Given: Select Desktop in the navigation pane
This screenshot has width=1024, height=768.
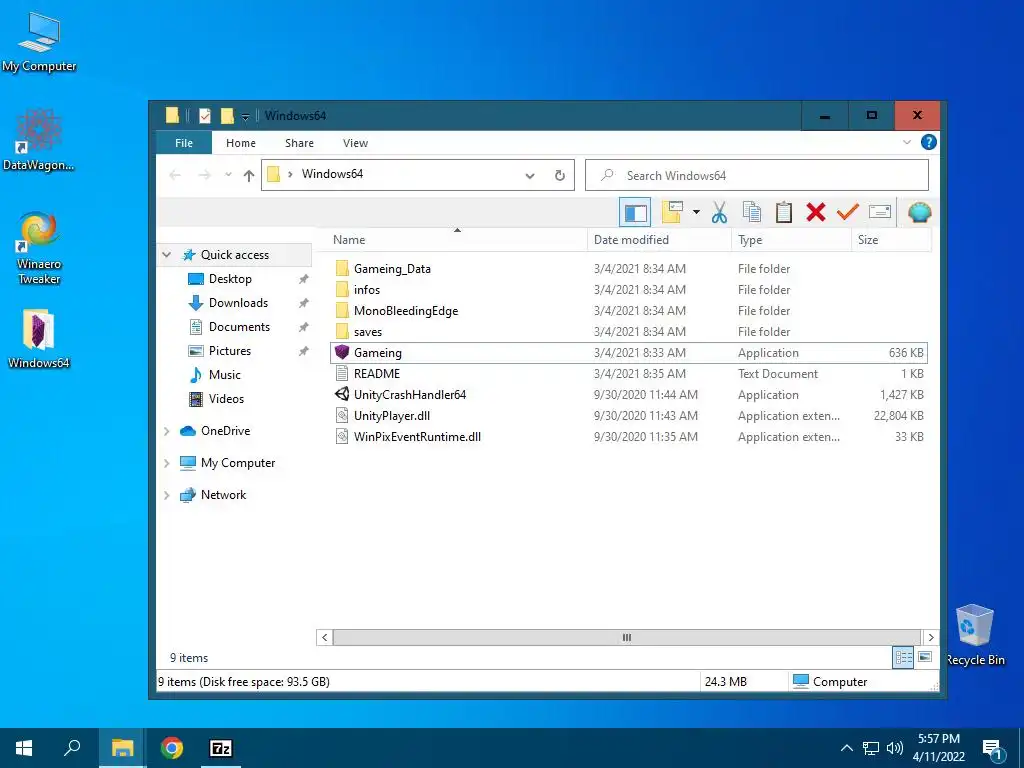Looking at the screenshot, I should pos(230,279).
